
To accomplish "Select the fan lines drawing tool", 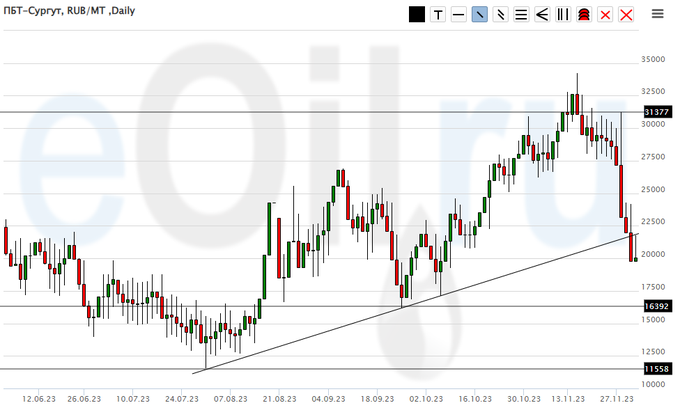I will point(542,14).
